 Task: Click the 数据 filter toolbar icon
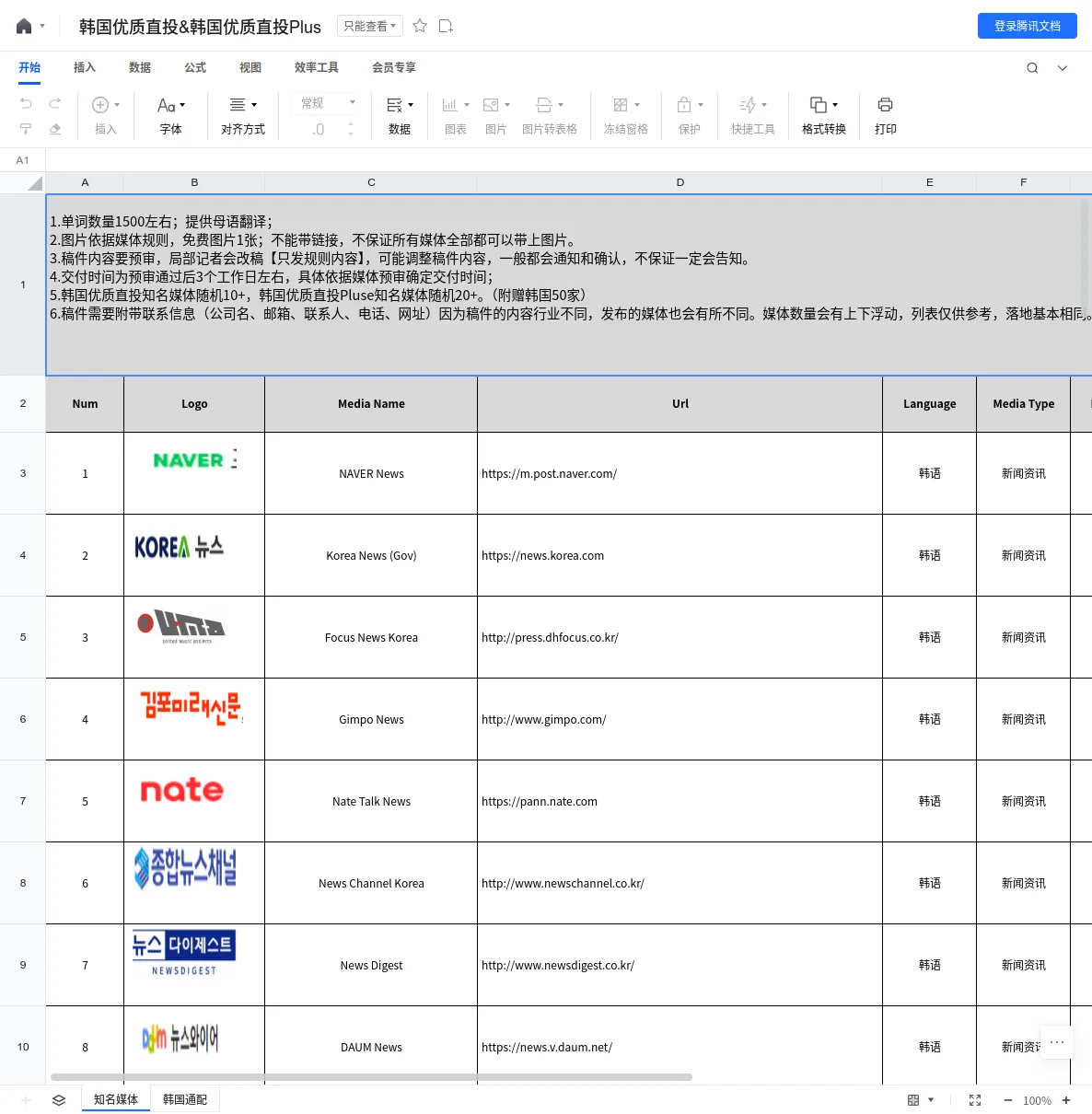point(395,105)
